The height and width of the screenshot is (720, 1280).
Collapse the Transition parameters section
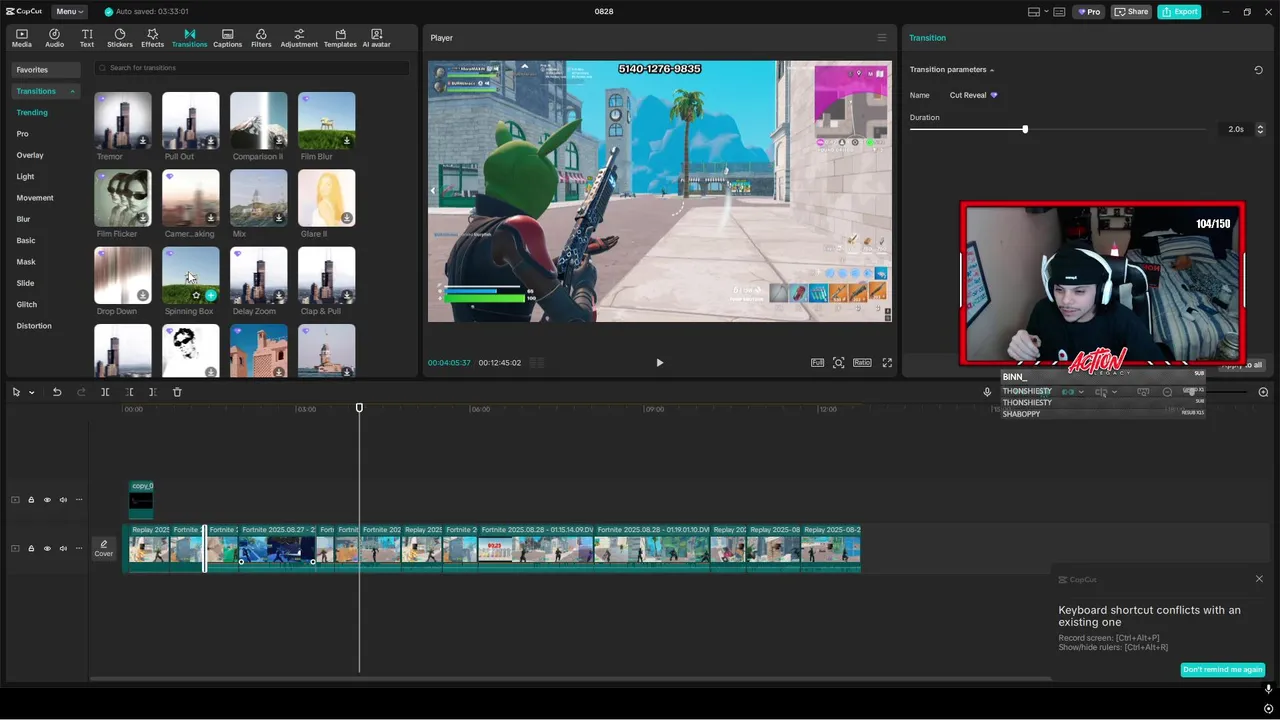pos(992,70)
